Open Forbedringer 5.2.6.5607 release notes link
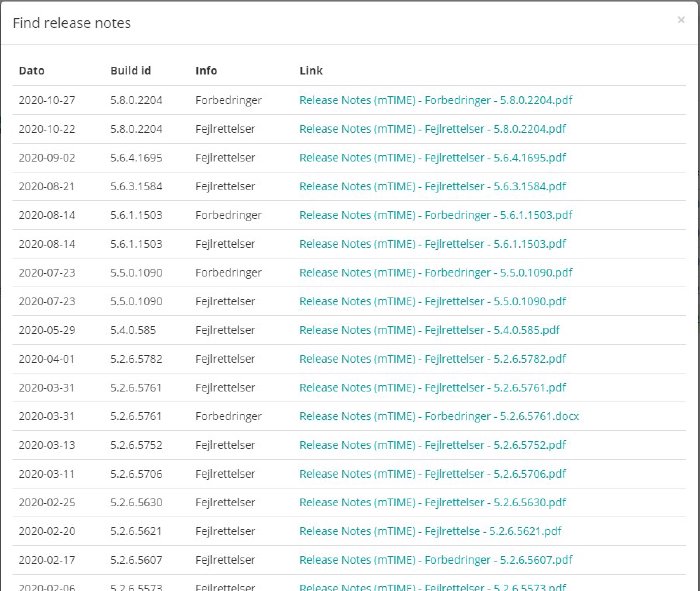 tap(435, 560)
